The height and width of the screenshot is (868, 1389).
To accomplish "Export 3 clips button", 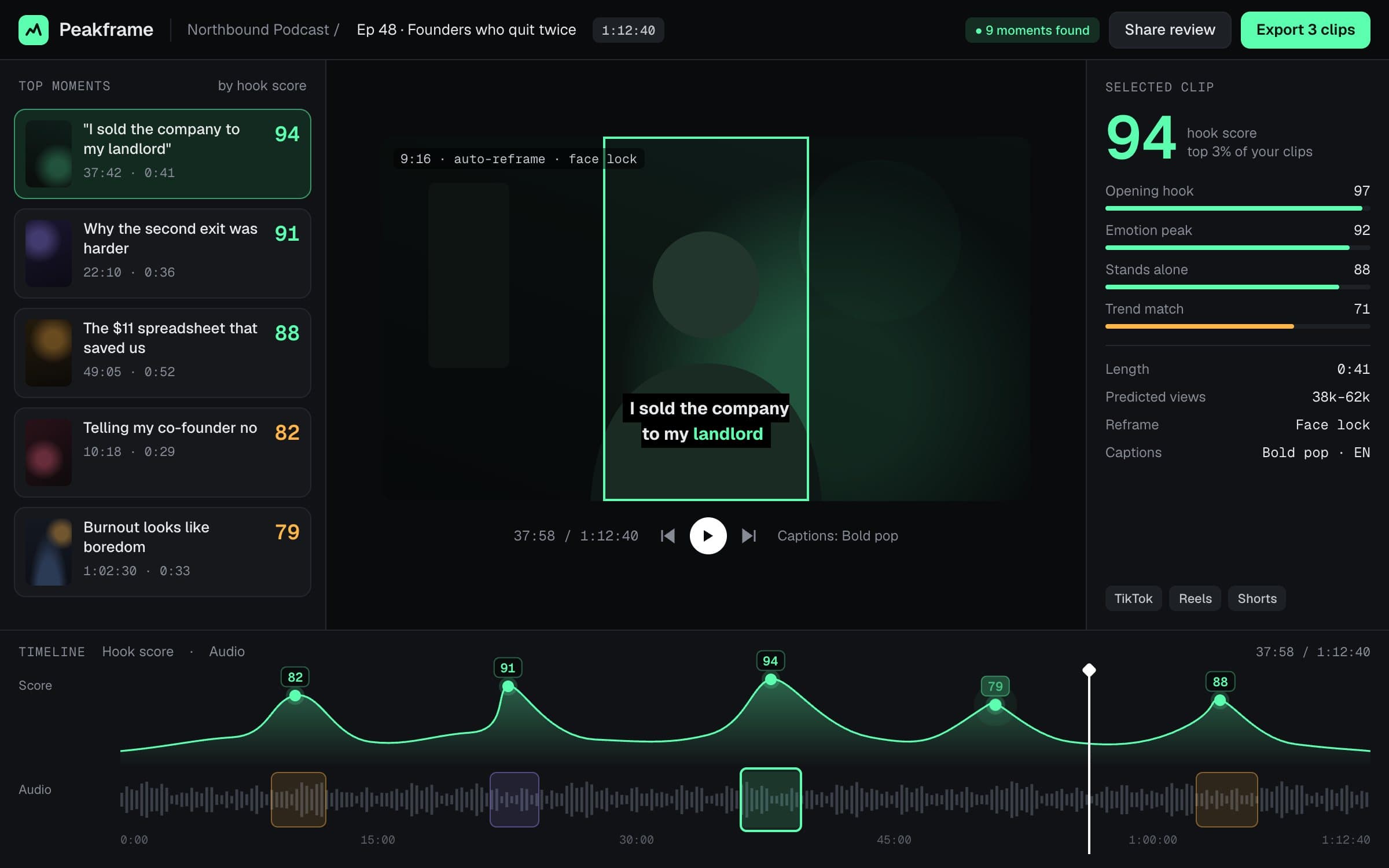I will [1305, 30].
